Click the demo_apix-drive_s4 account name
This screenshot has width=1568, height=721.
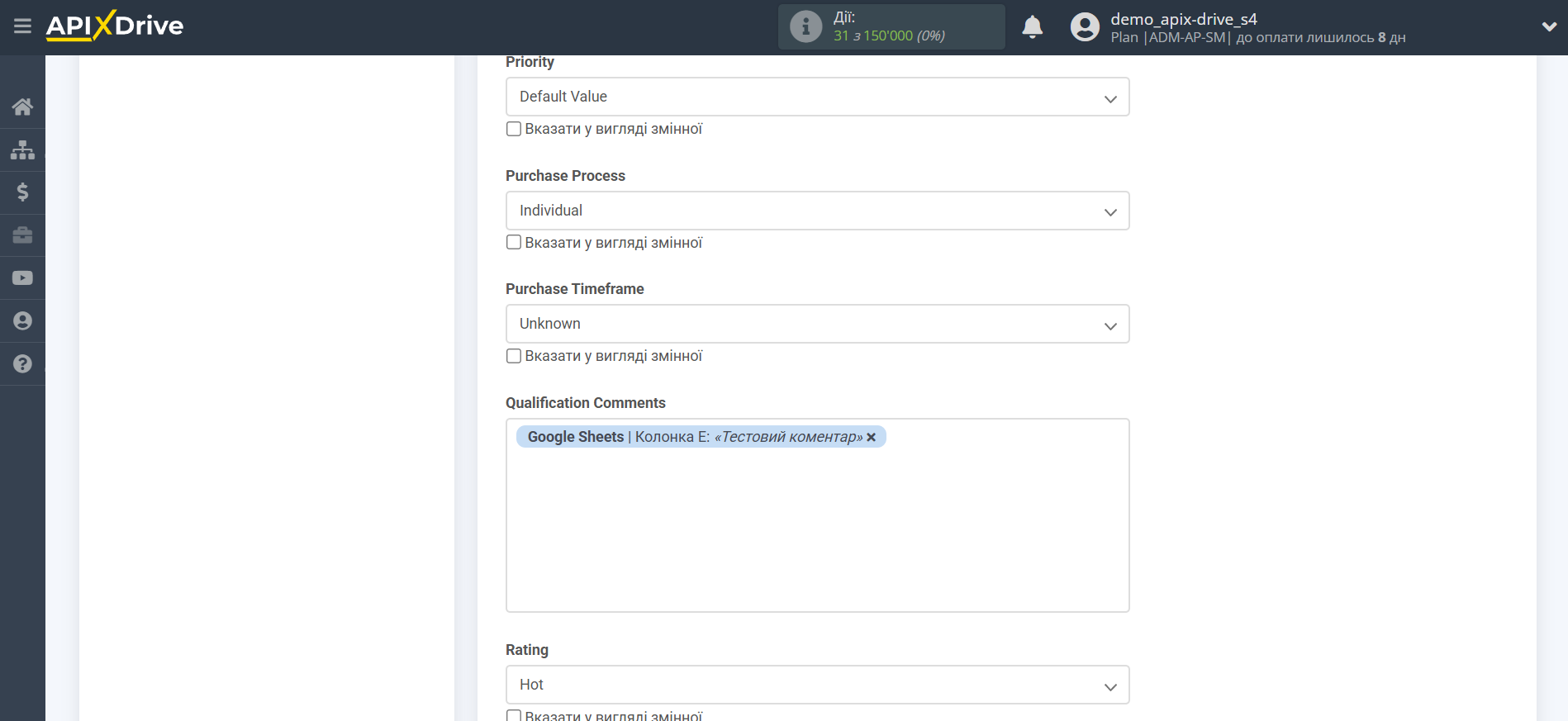pos(1183,19)
